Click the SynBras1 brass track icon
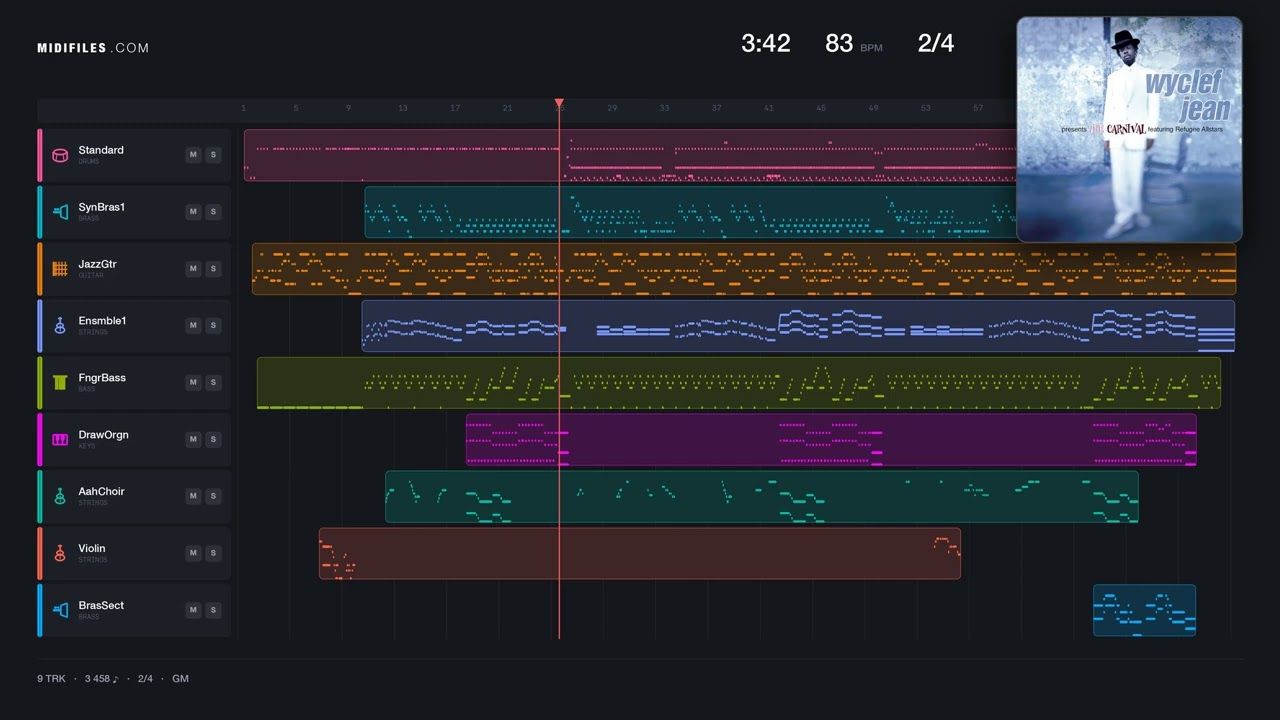 (60, 212)
